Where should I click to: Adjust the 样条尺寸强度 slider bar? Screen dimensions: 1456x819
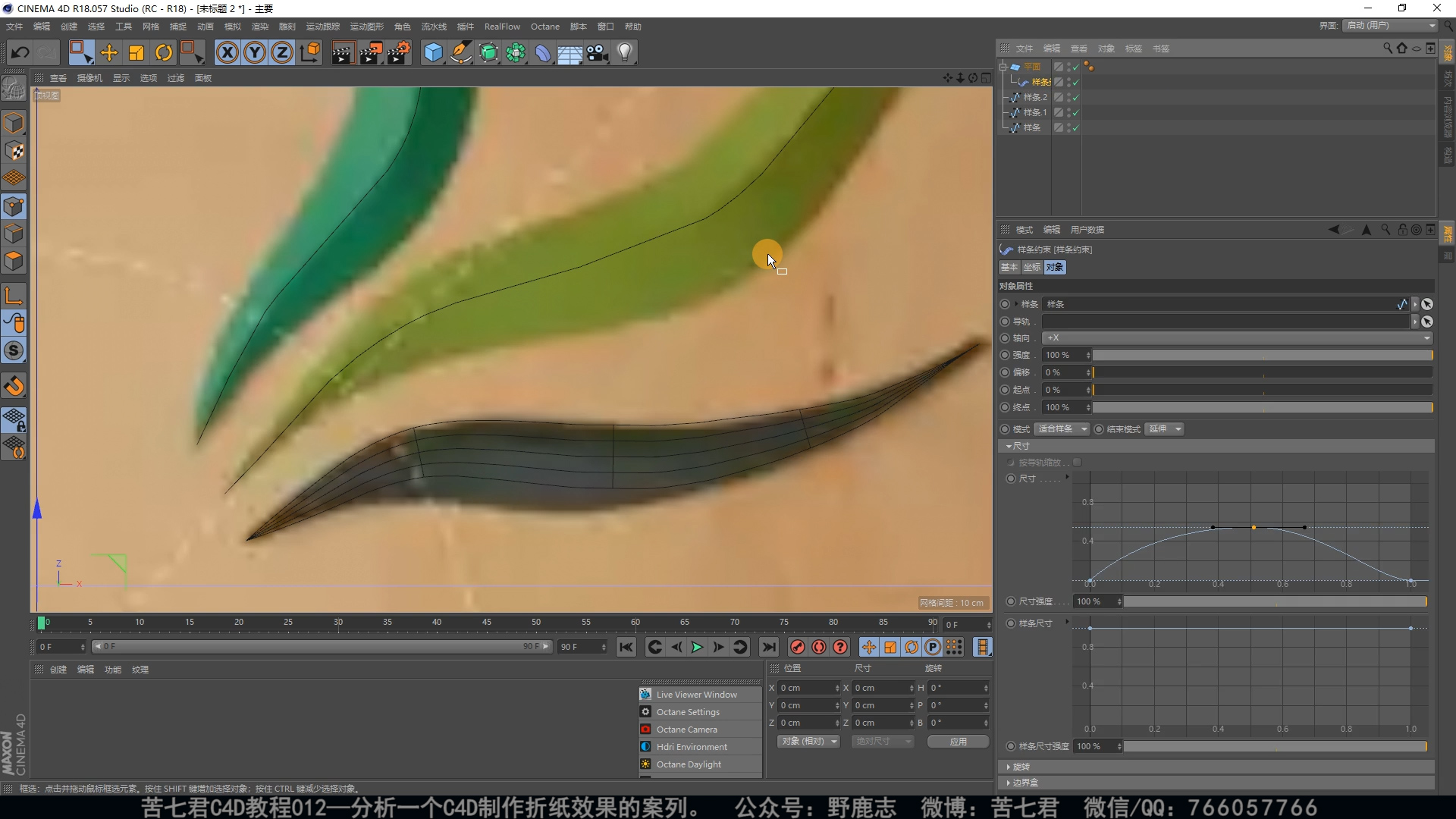(x=1276, y=746)
